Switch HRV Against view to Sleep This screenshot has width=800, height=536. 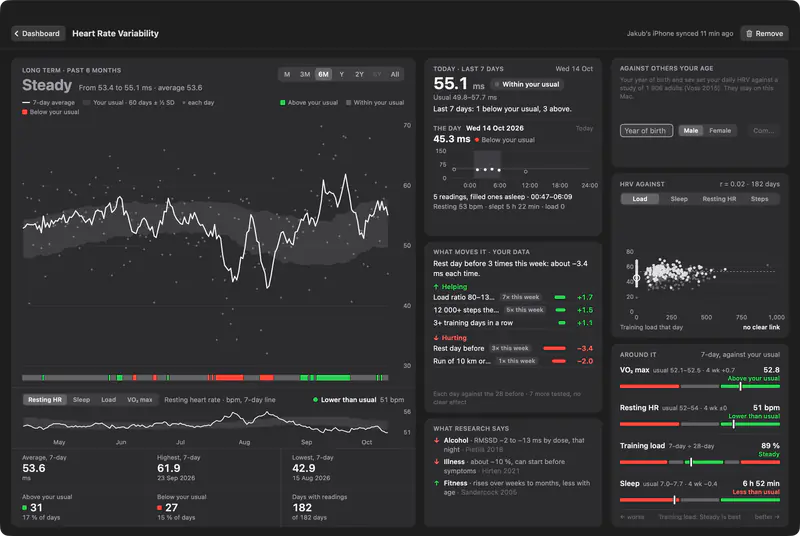pyautogui.click(x=679, y=199)
